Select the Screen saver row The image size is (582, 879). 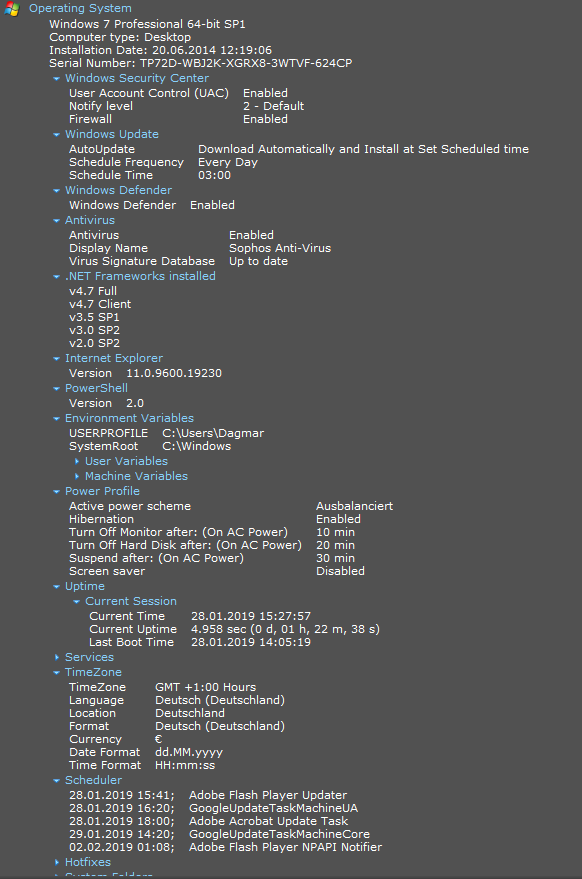pyautogui.click(x=217, y=570)
